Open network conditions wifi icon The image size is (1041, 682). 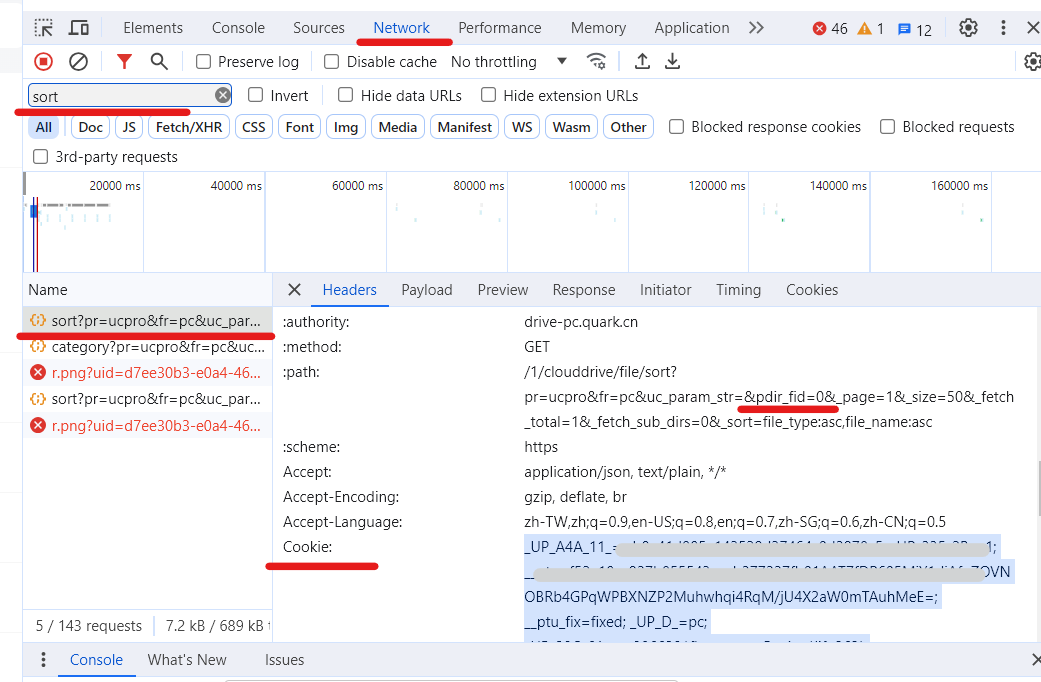tap(597, 62)
